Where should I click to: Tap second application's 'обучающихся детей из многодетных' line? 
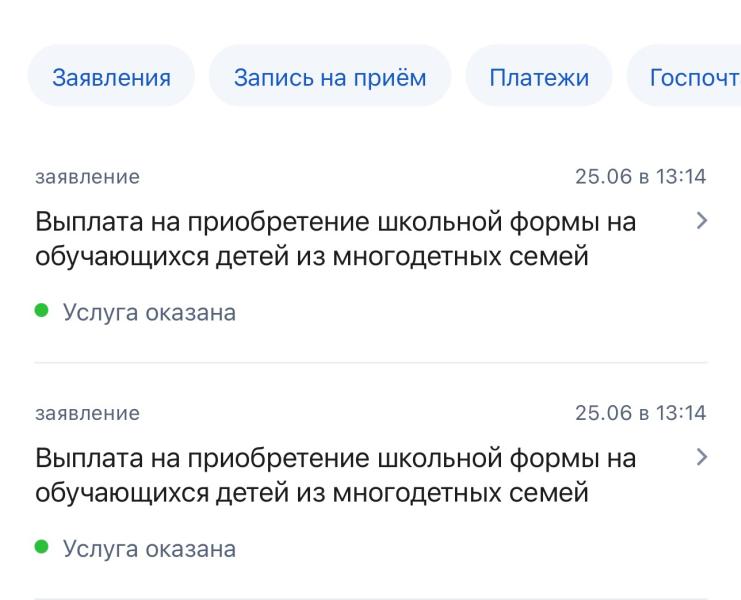pyautogui.click(x=312, y=493)
